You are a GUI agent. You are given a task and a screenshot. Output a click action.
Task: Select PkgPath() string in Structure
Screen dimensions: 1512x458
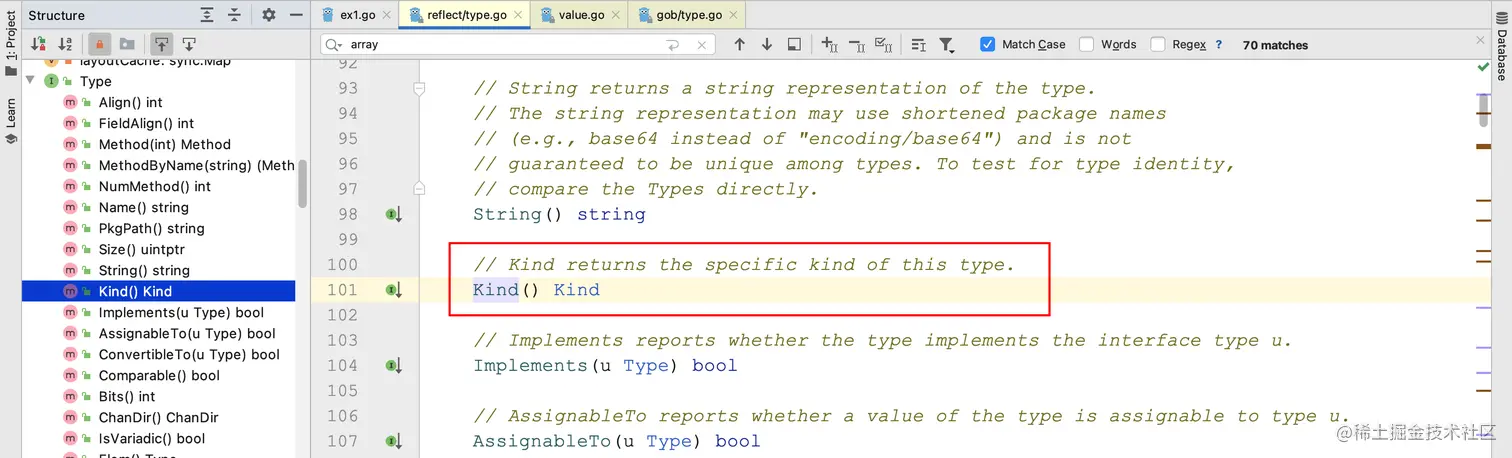pyautogui.click(x=151, y=228)
